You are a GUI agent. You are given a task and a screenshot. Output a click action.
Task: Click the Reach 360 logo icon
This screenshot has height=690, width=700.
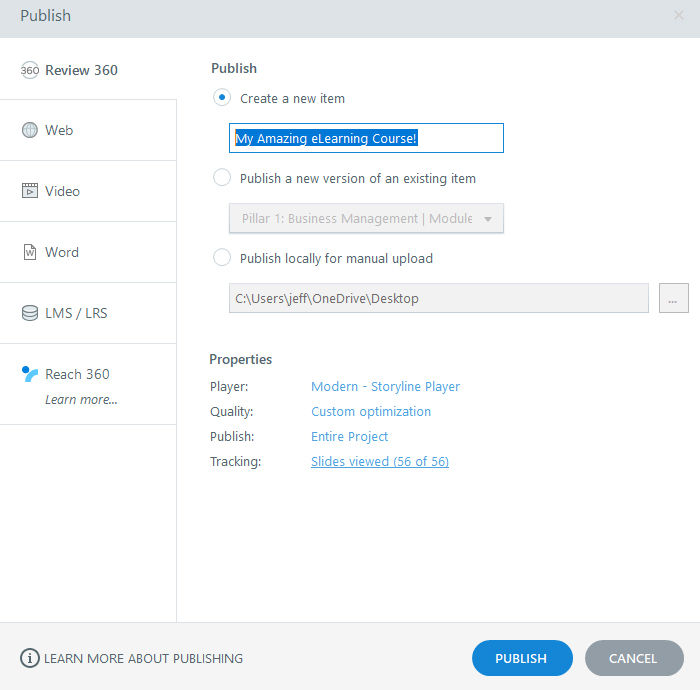click(30, 374)
